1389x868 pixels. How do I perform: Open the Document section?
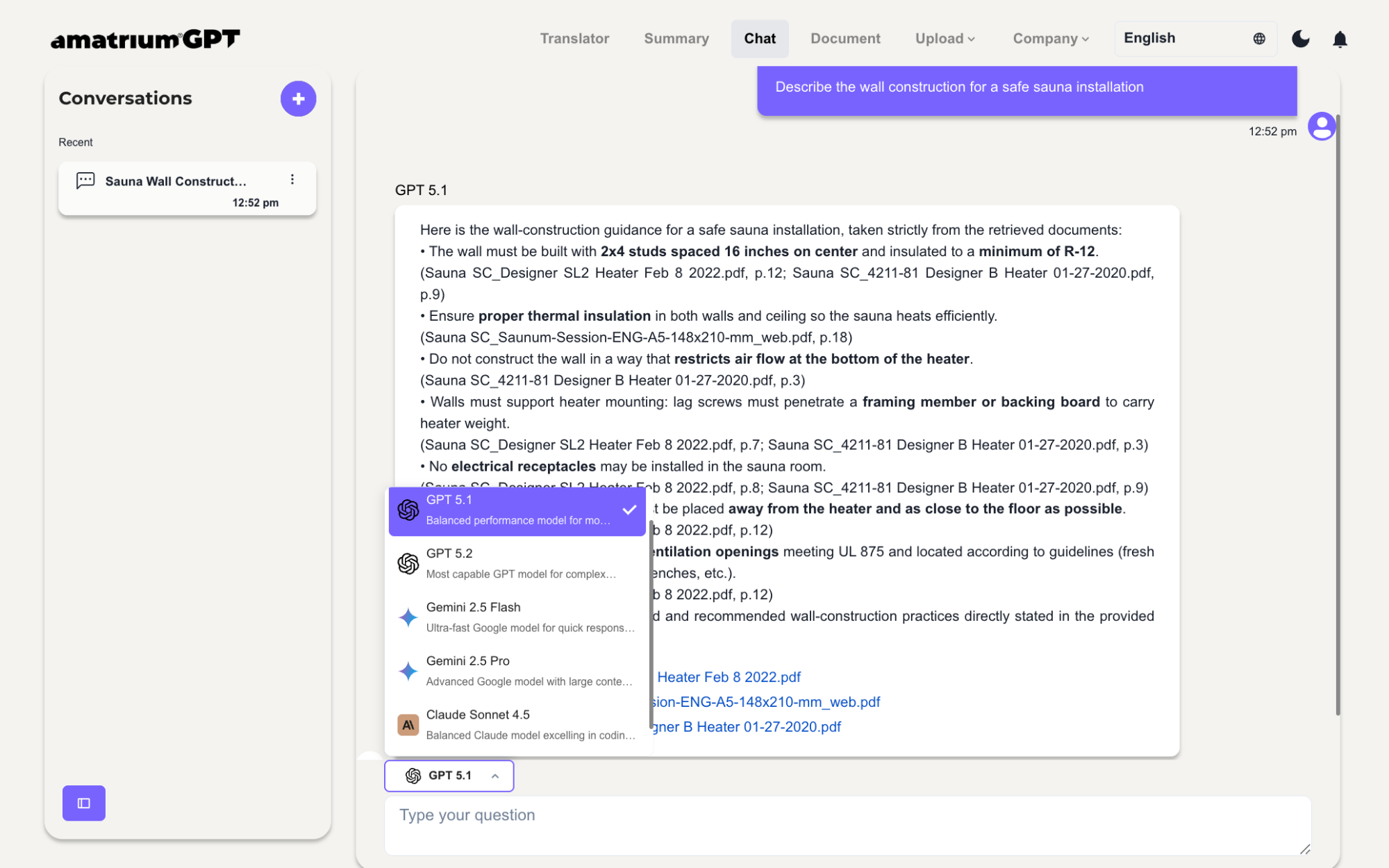click(845, 39)
